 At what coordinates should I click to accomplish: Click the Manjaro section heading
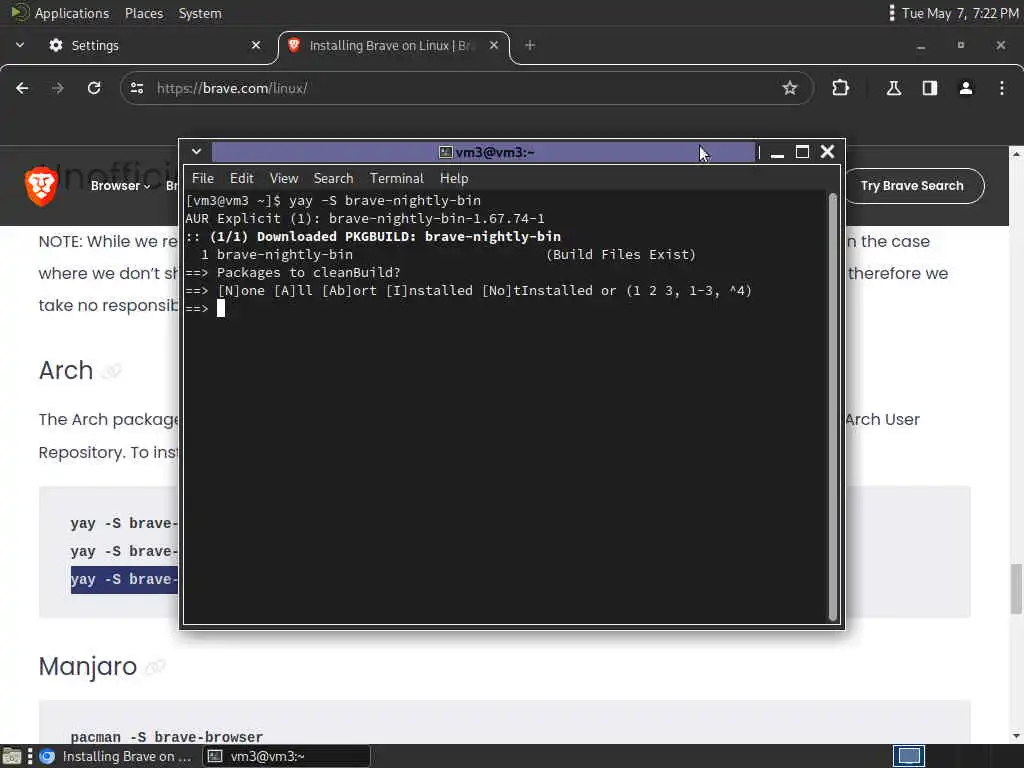point(88,667)
